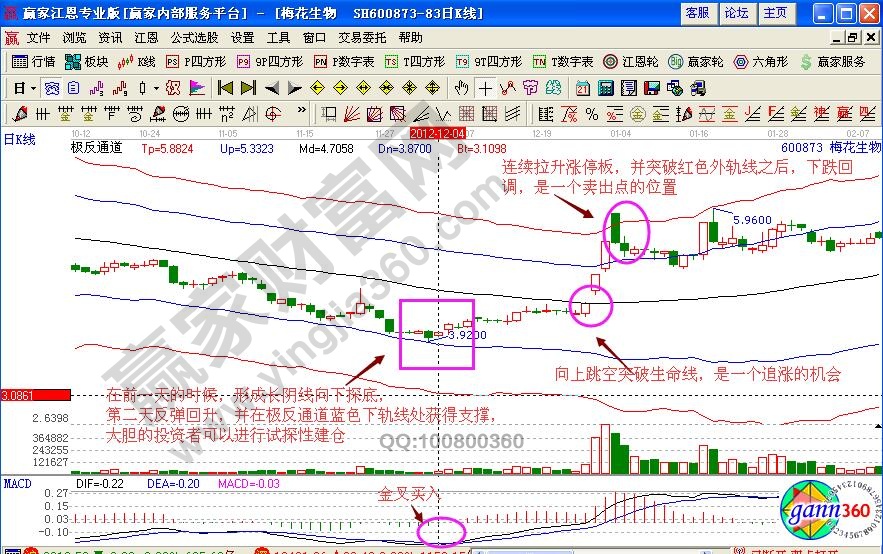Open the 板块 sector view
The height and width of the screenshot is (554, 883).
coord(87,62)
